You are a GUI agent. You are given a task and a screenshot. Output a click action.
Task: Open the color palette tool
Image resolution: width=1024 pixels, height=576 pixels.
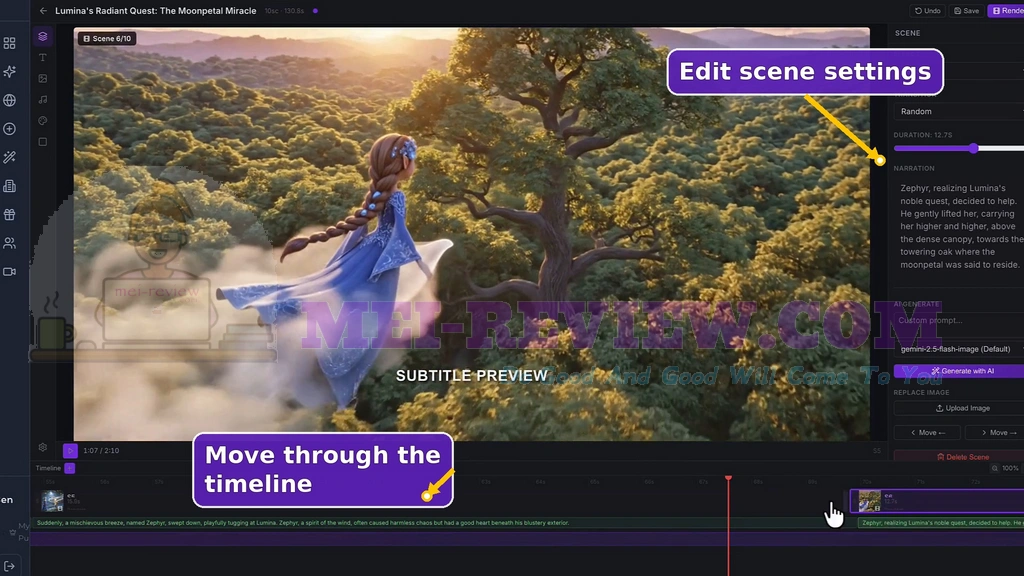coord(42,121)
